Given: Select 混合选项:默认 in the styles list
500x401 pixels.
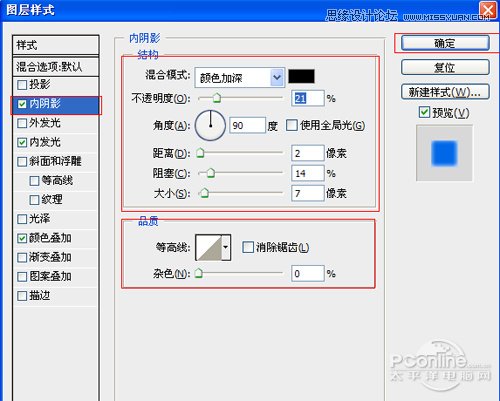Looking at the screenshot, I should 56,67.
